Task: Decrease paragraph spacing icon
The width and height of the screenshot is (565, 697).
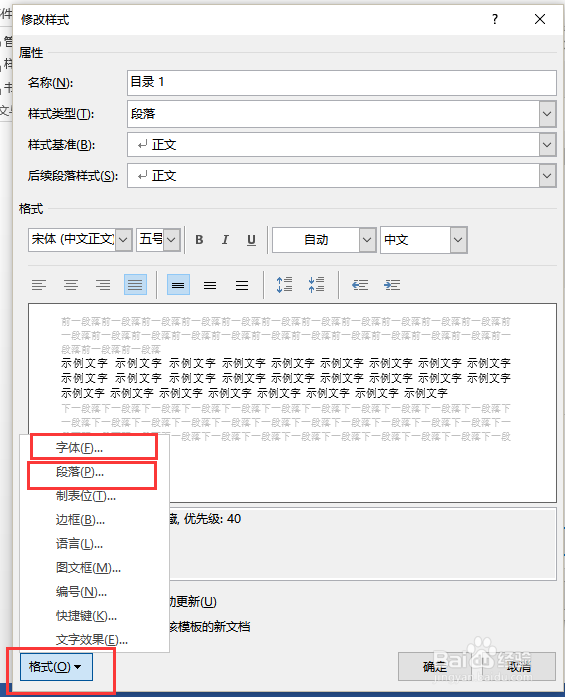Action: pyautogui.click(x=317, y=284)
